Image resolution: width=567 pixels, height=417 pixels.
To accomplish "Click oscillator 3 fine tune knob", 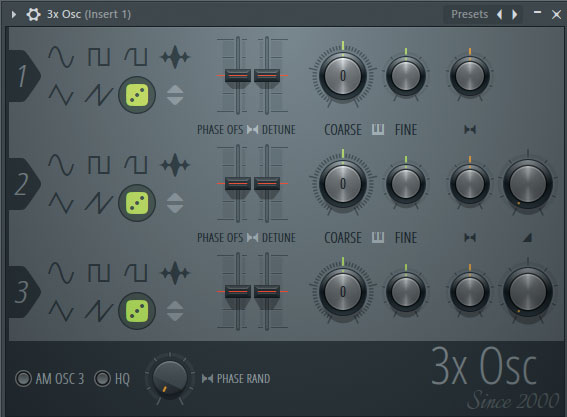I will point(406,292).
